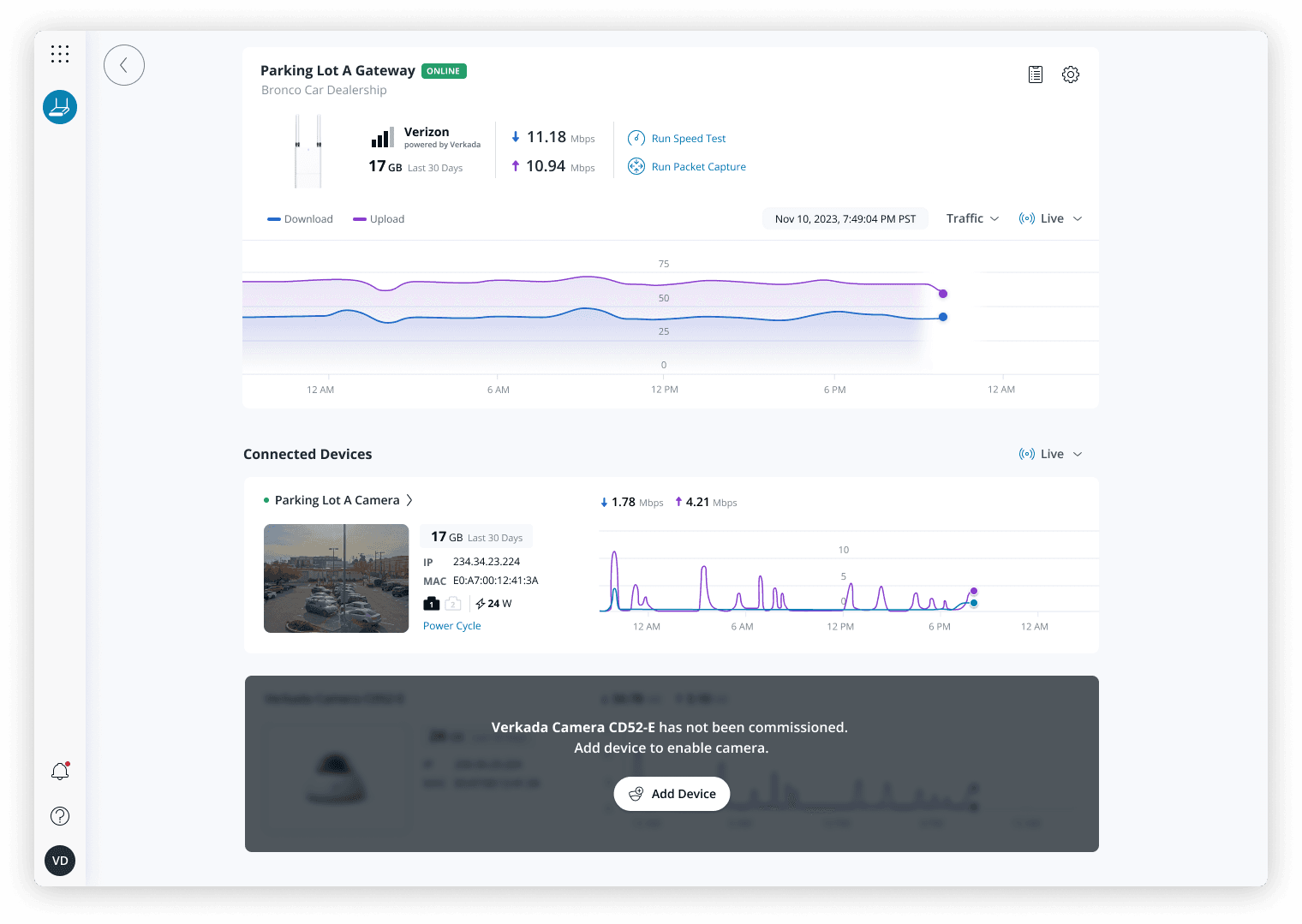Click the gateway device sidebar icon
Screen dimensions: 1302x924
pyautogui.click(x=60, y=107)
